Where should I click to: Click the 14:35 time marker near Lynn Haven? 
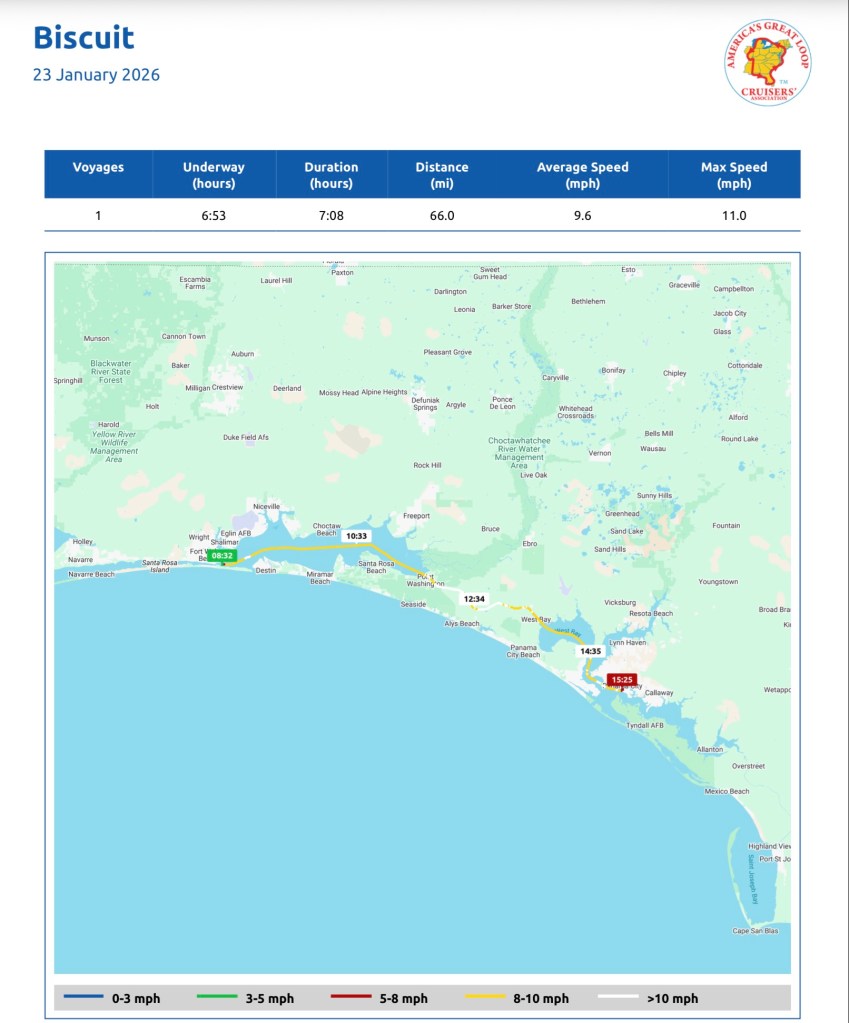(590, 651)
